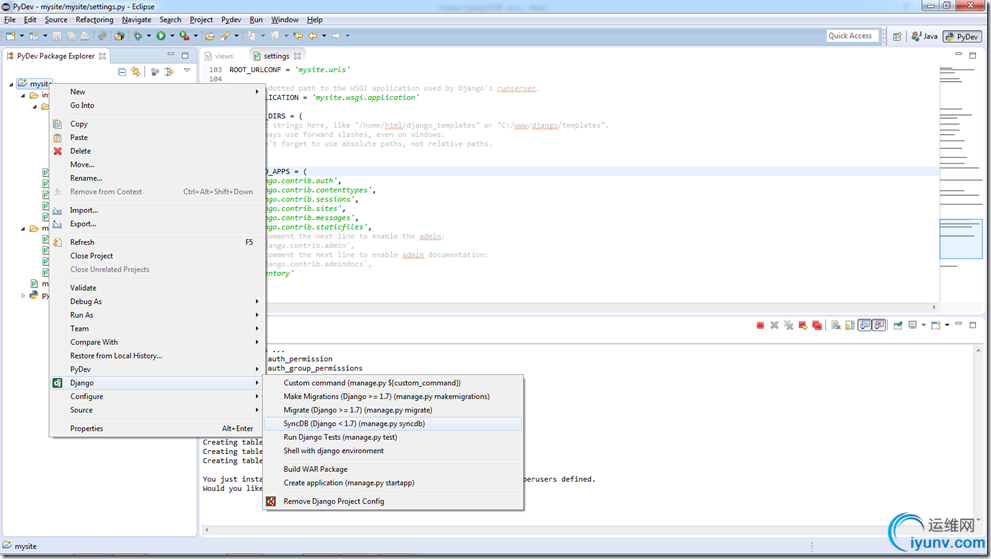
Task: Click Refresh in context menu
Action: tap(157, 242)
